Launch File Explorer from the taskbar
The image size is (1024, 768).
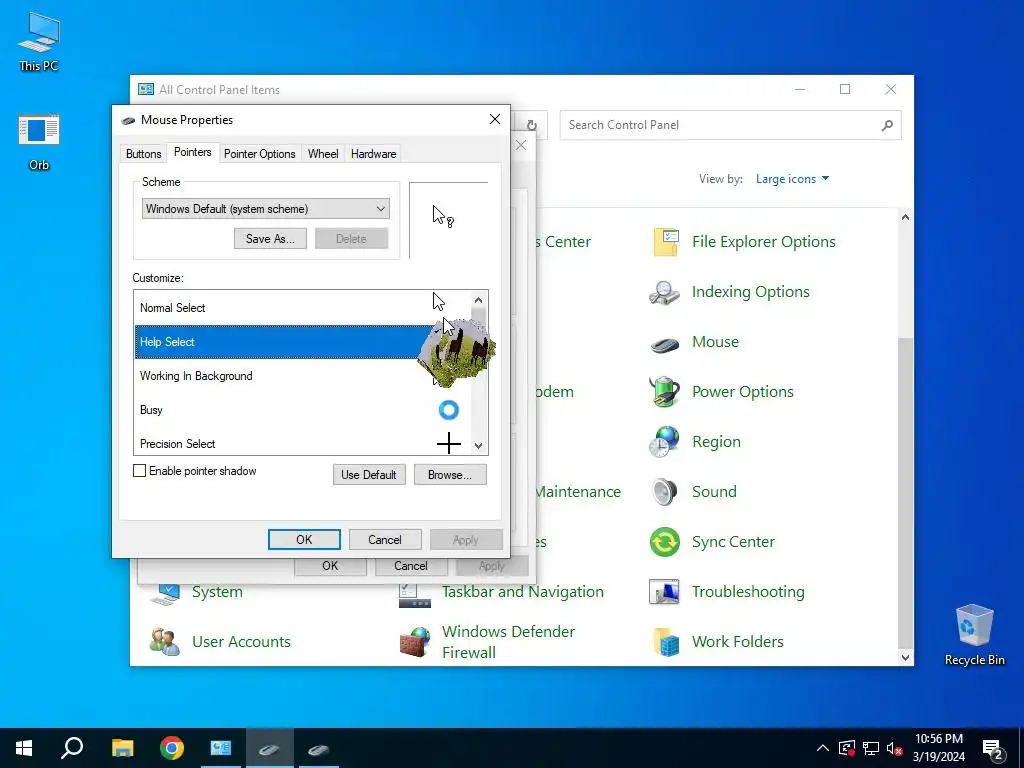[x=122, y=748]
